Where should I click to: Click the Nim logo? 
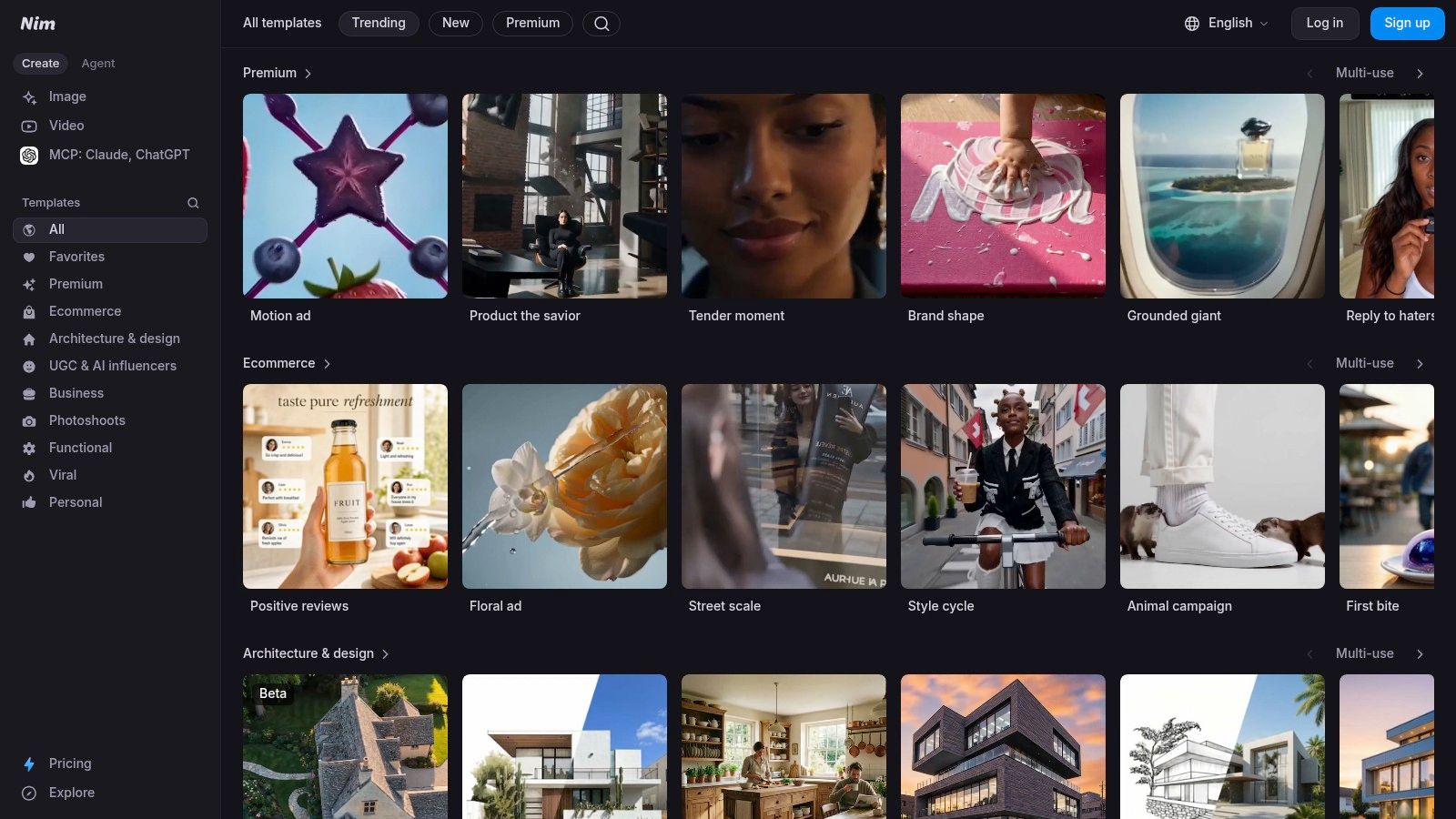point(38,23)
